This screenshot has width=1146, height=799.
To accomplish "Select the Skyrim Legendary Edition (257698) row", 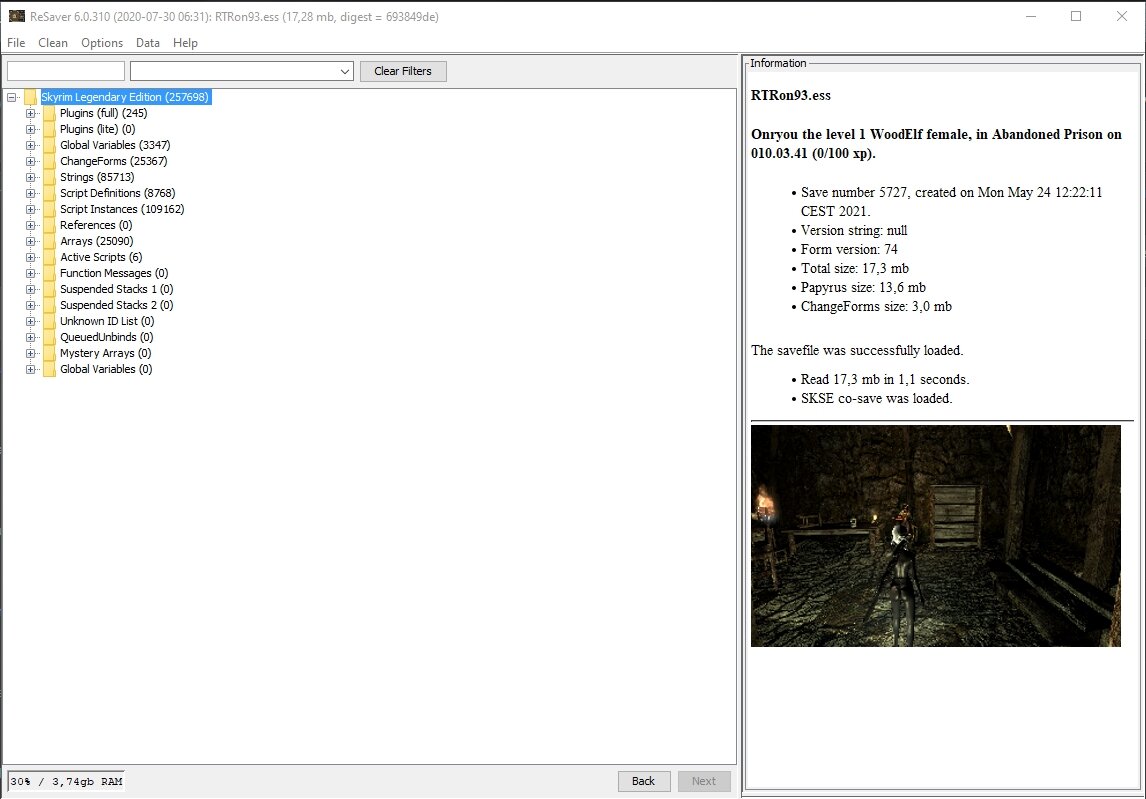I will [x=125, y=97].
